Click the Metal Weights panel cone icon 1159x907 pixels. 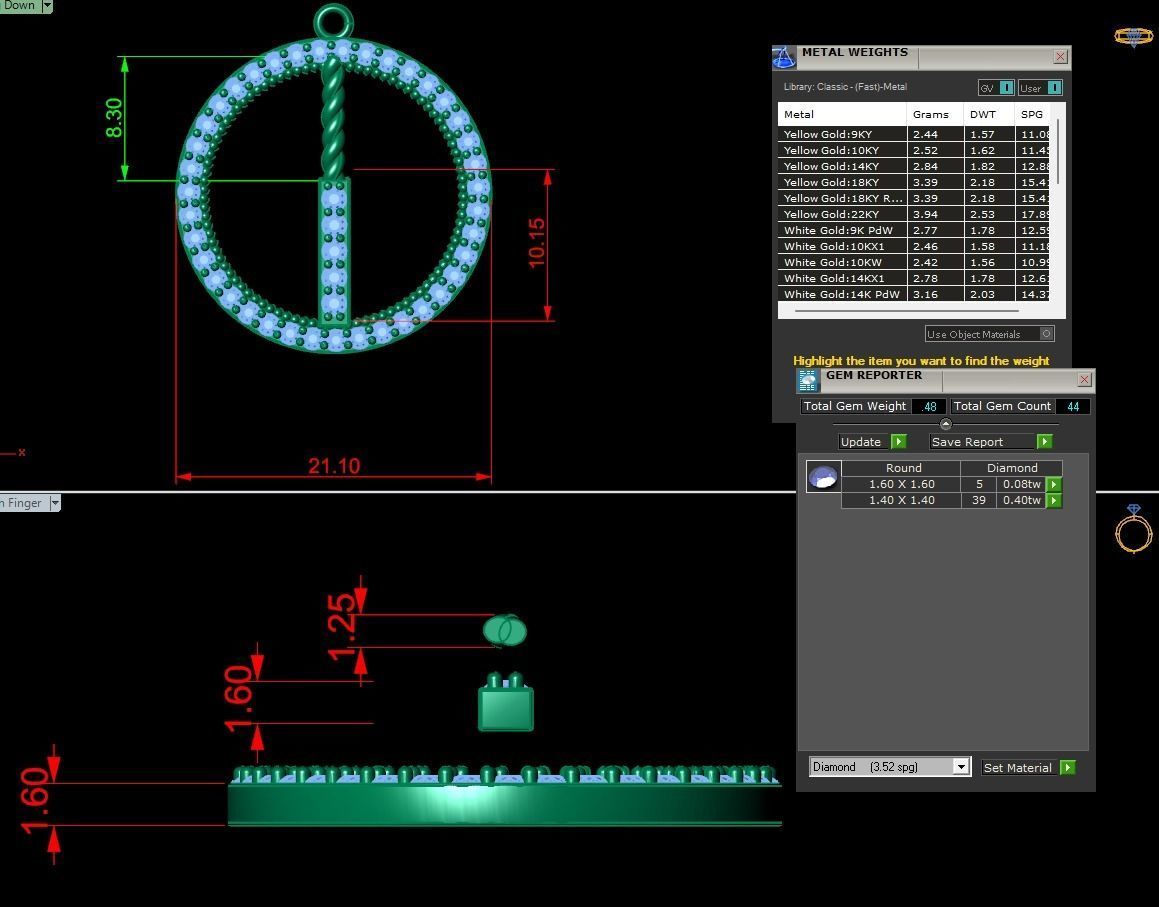point(784,57)
